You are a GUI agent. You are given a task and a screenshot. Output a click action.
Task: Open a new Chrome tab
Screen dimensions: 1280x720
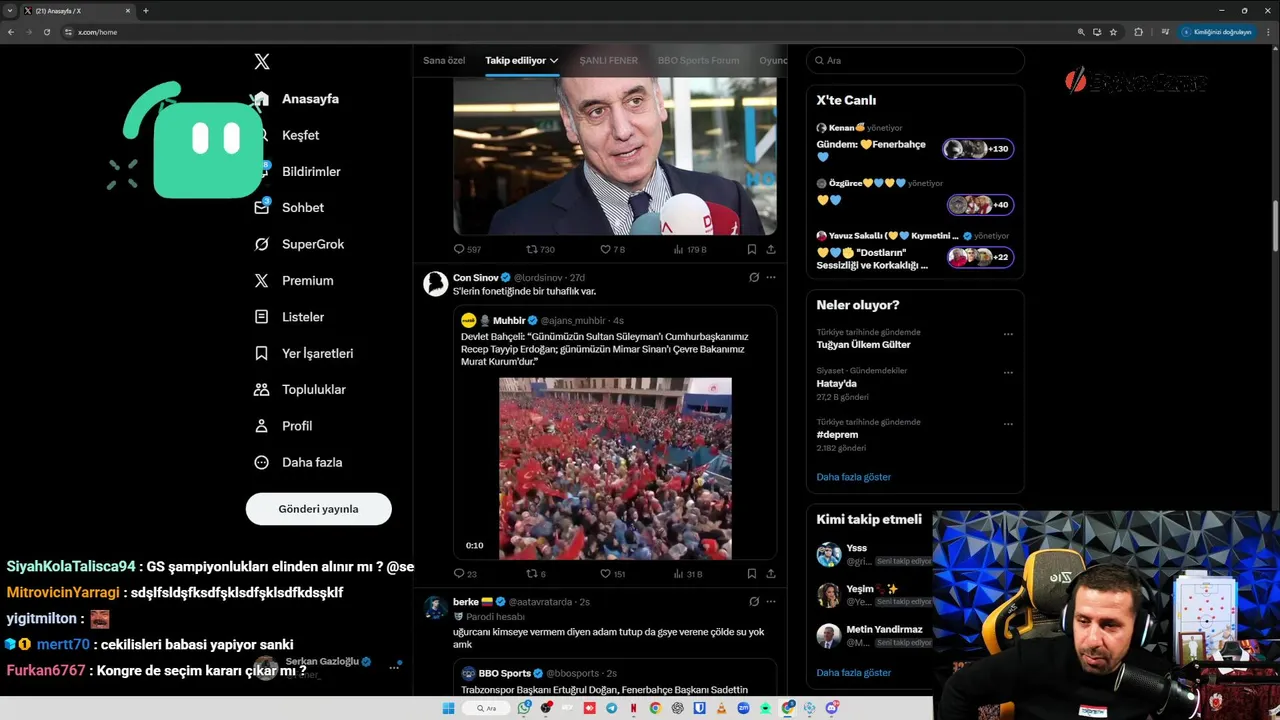tap(146, 10)
